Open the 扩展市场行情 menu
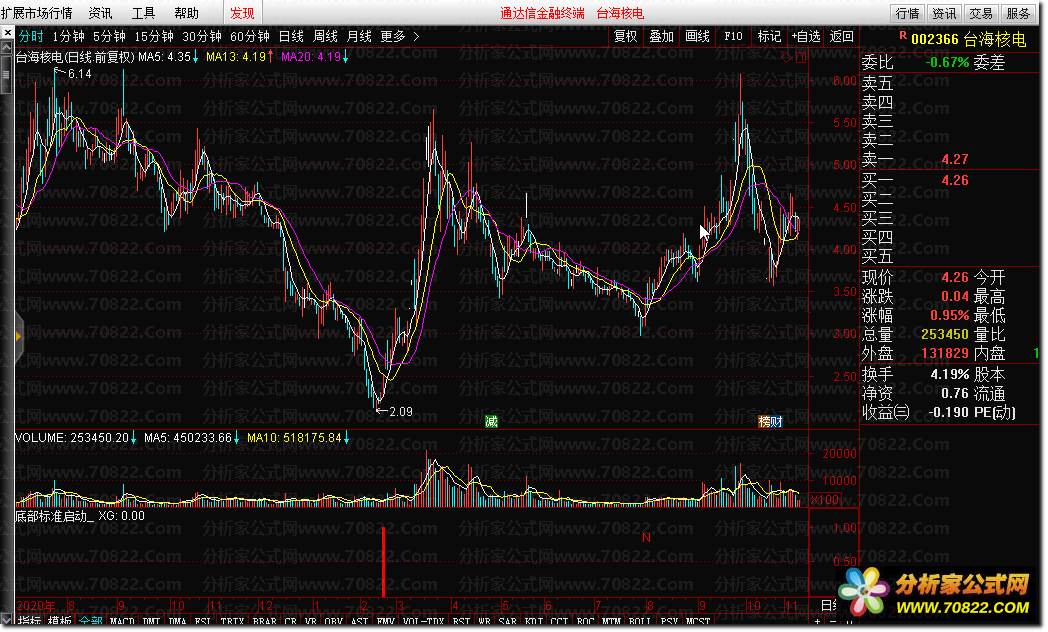Viewport: 1048px width, 632px height. (x=37, y=13)
